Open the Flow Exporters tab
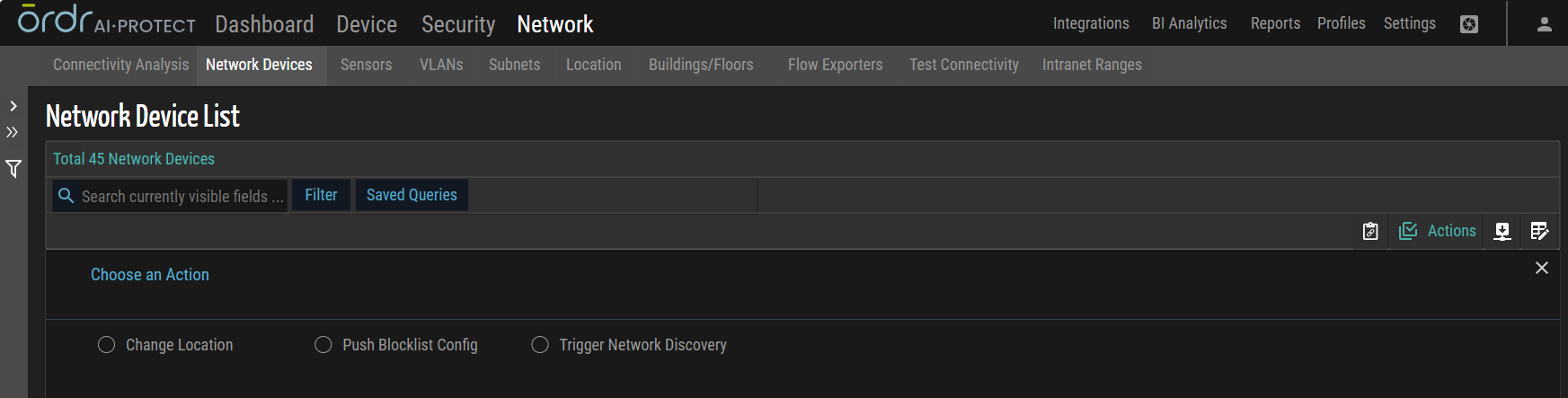Image resolution: width=1568 pixels, height=398 pixels. tap(835, 65)
